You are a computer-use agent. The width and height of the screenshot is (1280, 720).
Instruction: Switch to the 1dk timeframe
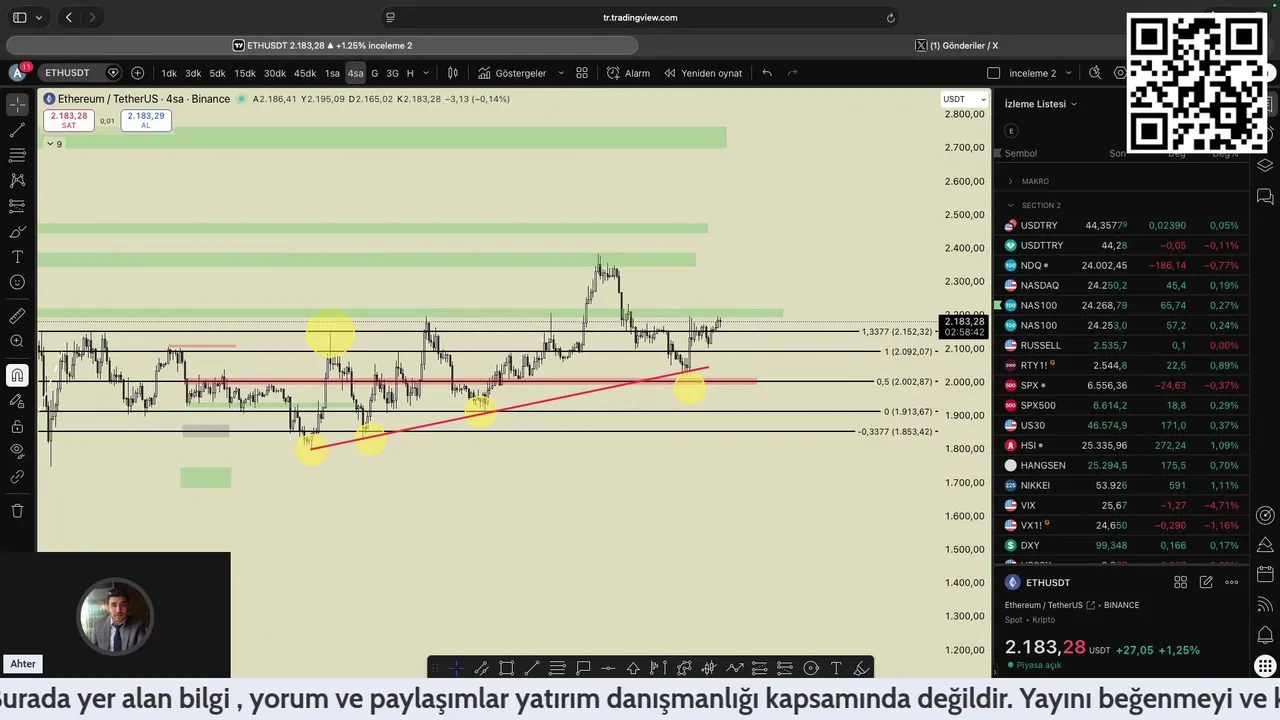[x=169, y=73]
